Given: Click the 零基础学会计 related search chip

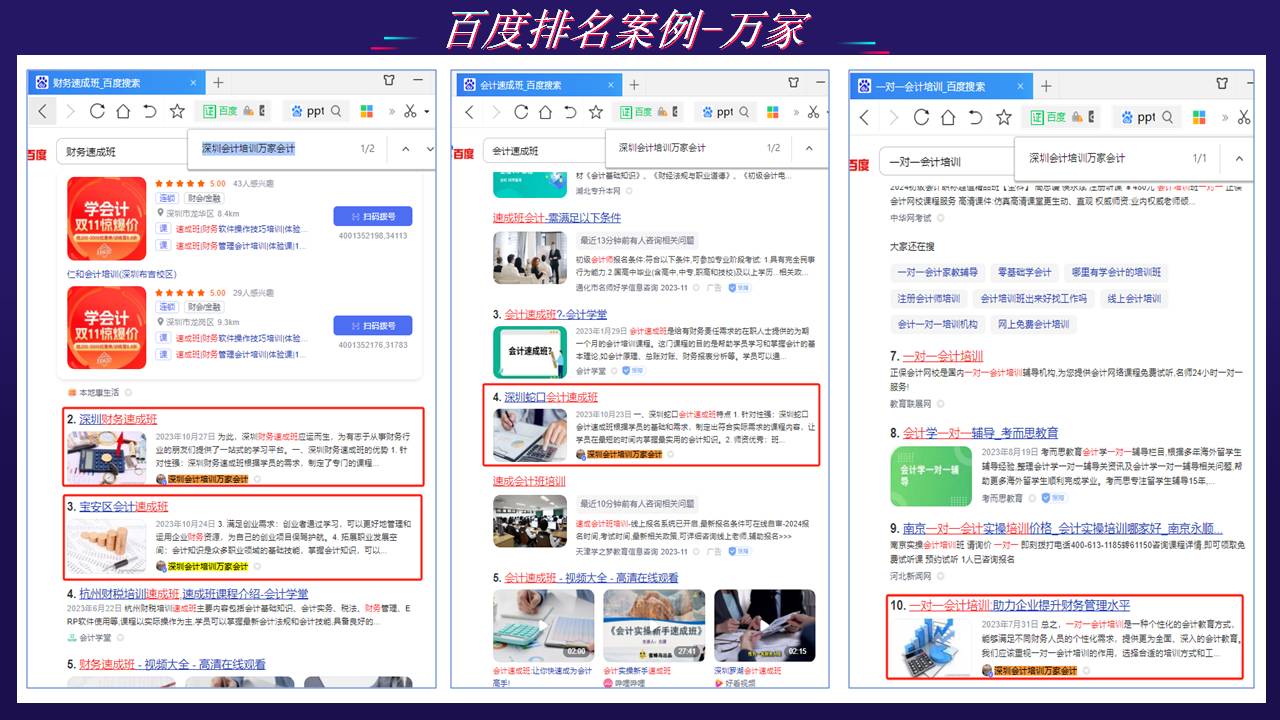Looking at the screenshot, I should point(1024,272).
